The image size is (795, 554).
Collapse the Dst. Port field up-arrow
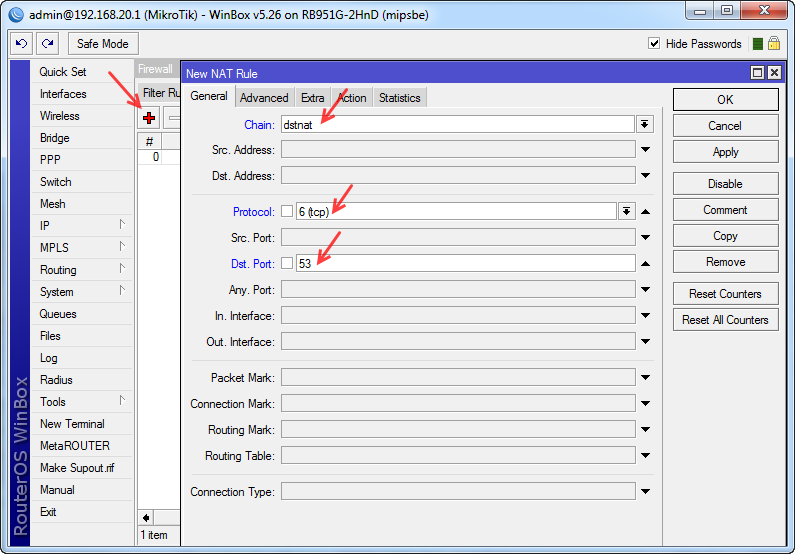(646, 264)
